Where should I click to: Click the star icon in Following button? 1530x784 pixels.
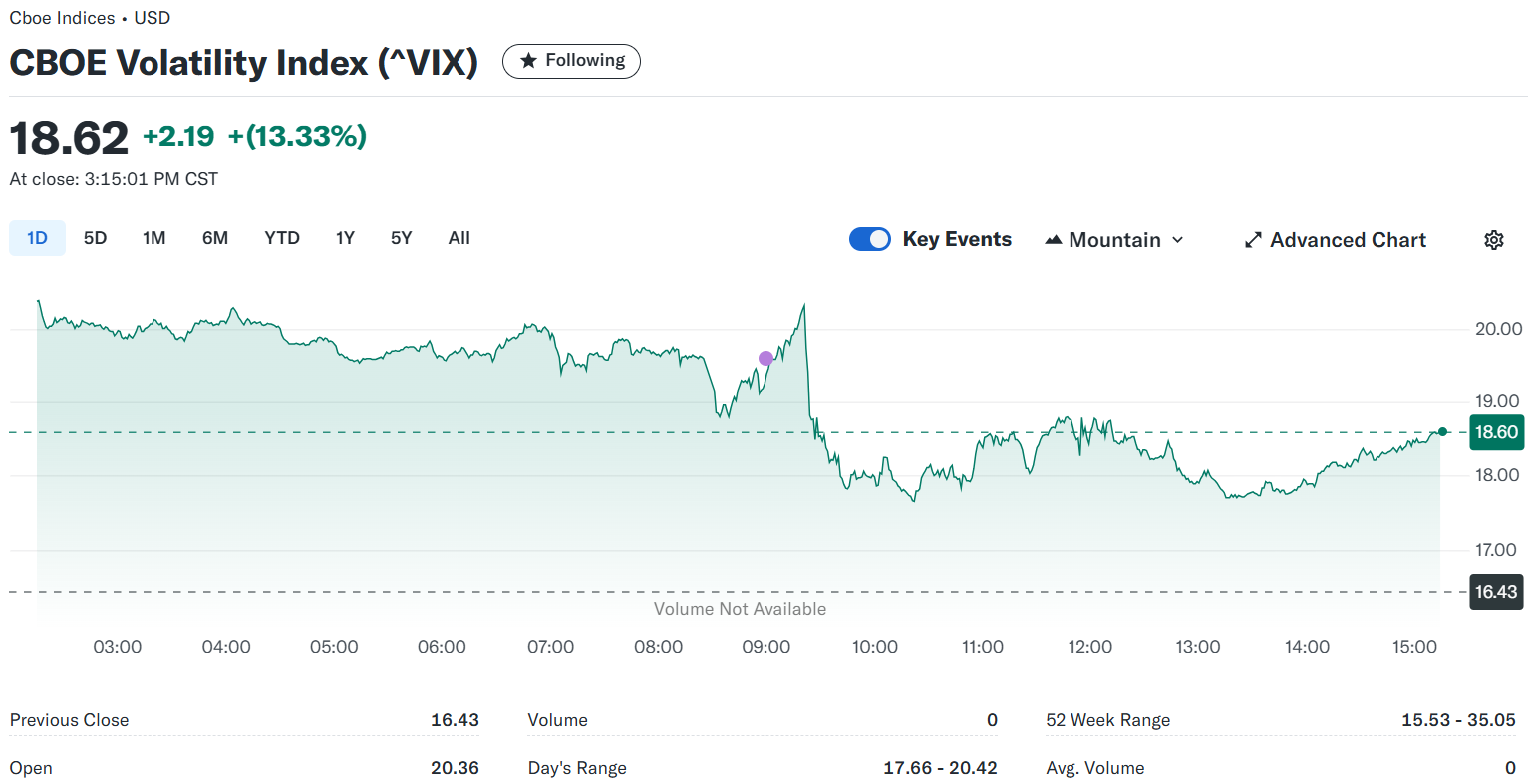click(x=529, y=61)
